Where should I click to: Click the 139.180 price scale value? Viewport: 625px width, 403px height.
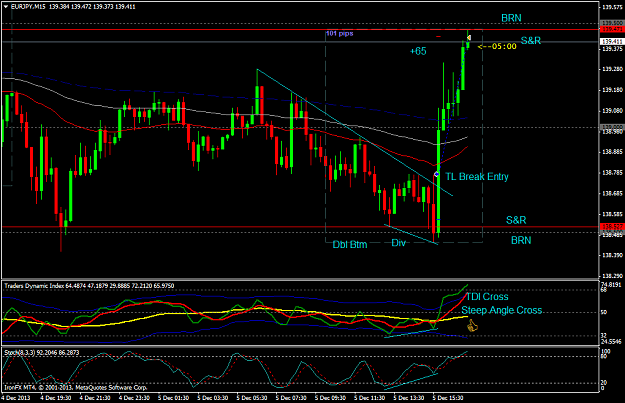[x=612, y=90]
